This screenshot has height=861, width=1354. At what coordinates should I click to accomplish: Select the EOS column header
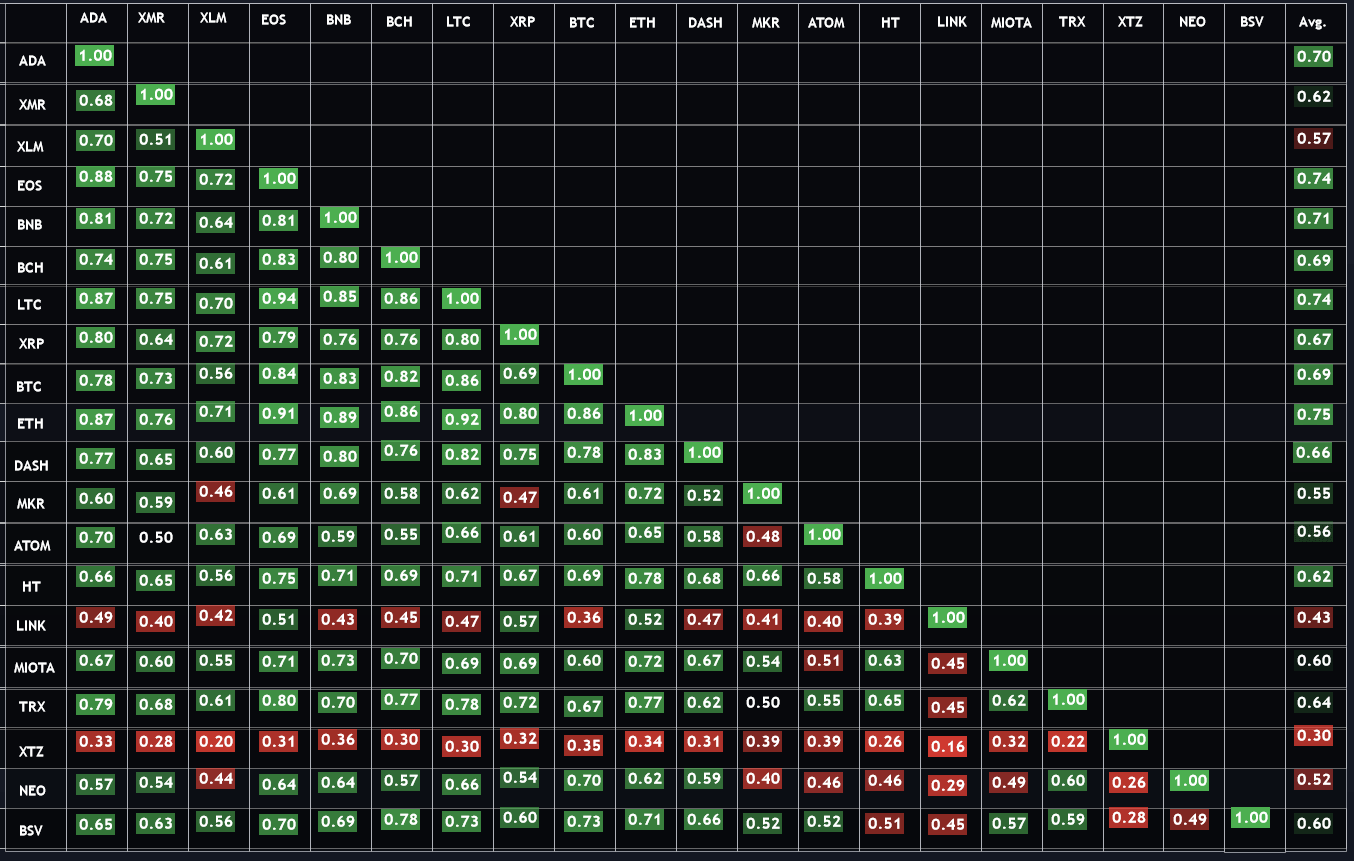[x=273, y=19]
